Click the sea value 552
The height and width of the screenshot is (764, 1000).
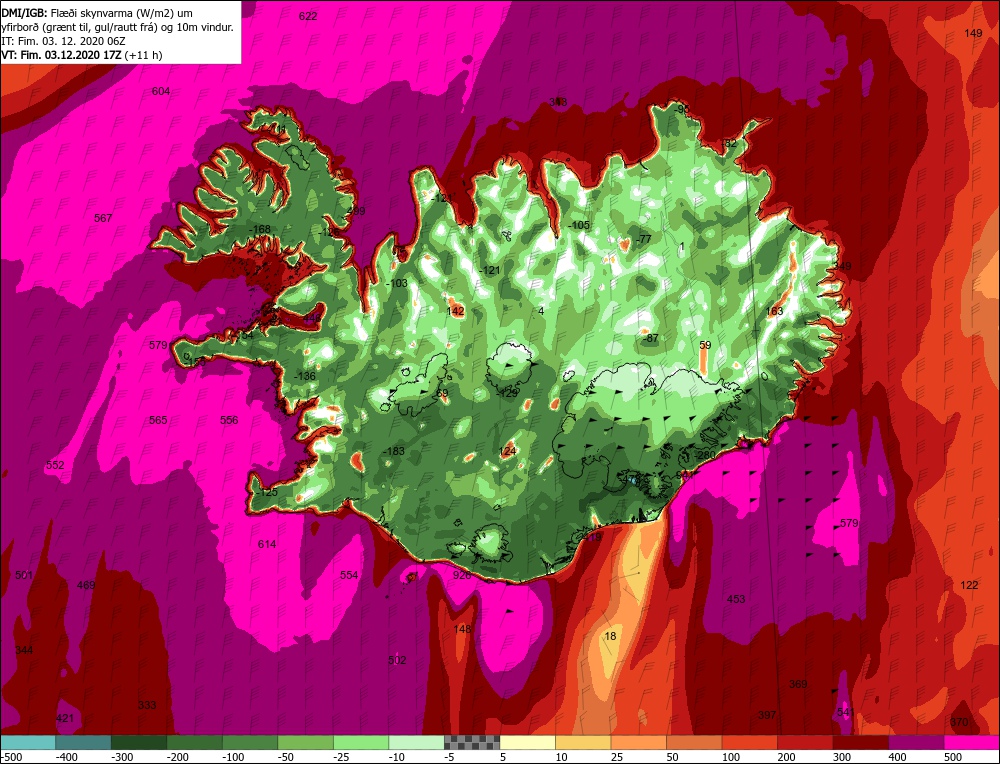pyautogui.click(x=55, y=465)
